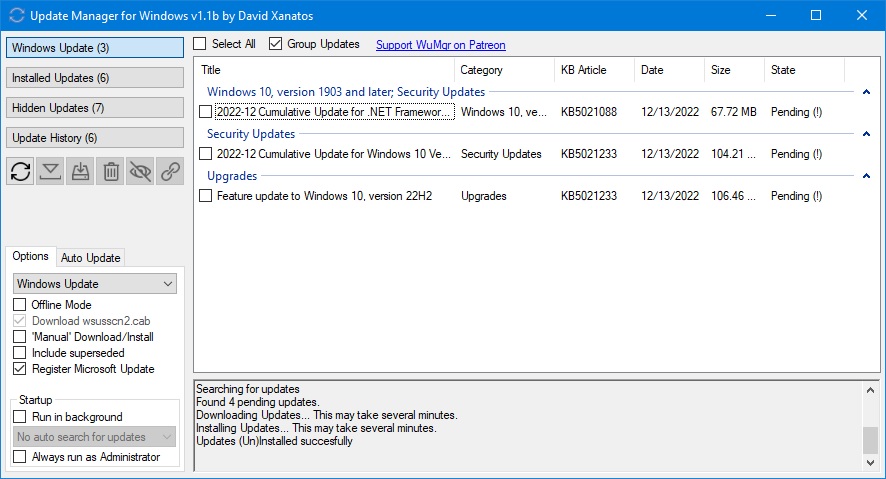
Task: Disable Register Microsoft Update checkbox
Action: [x=20, y=369]
